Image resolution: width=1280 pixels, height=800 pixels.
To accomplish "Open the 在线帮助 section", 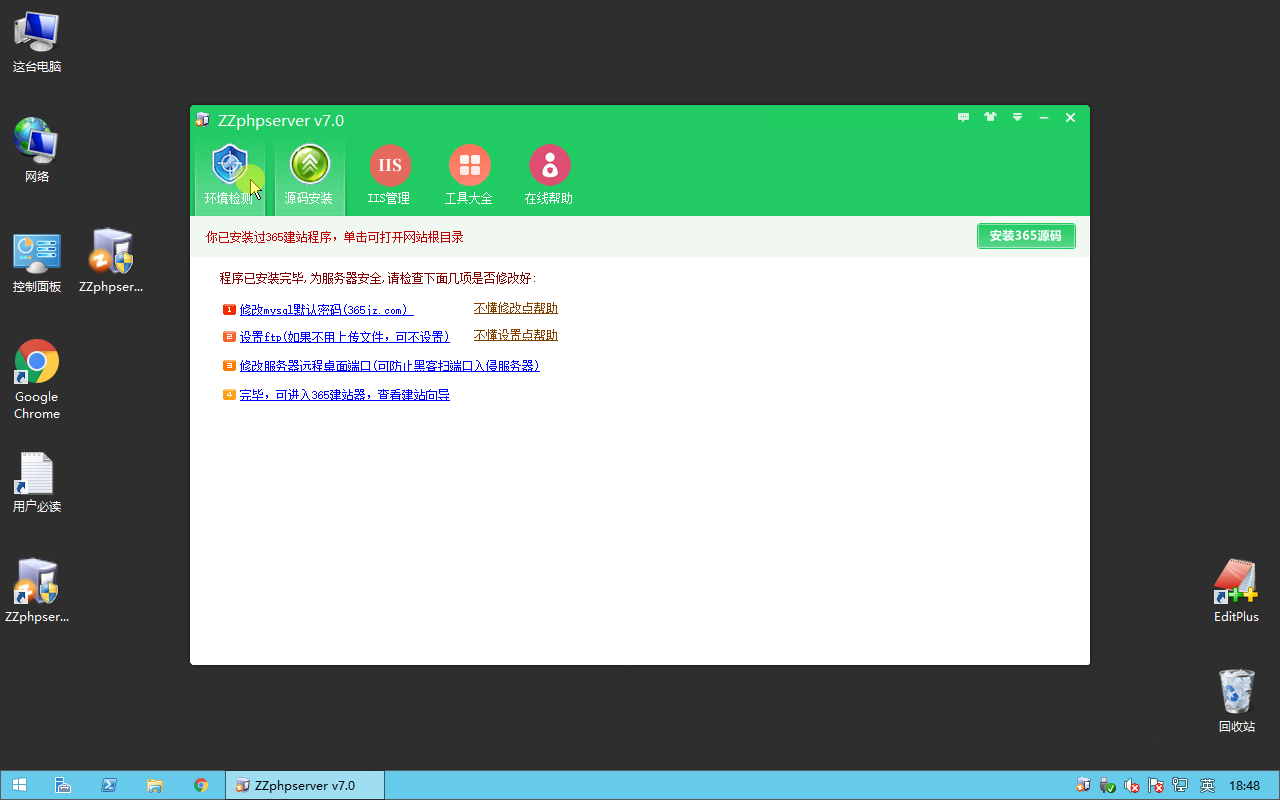I will [549, 177].
